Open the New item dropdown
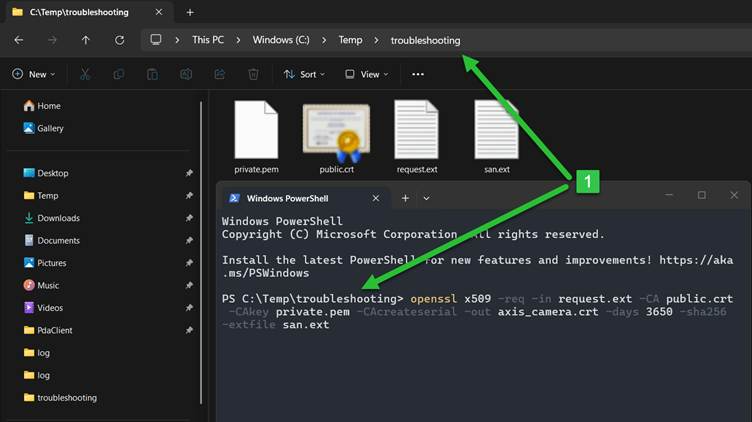This screenshot has width=752, height=422. [x=34, y=74]
